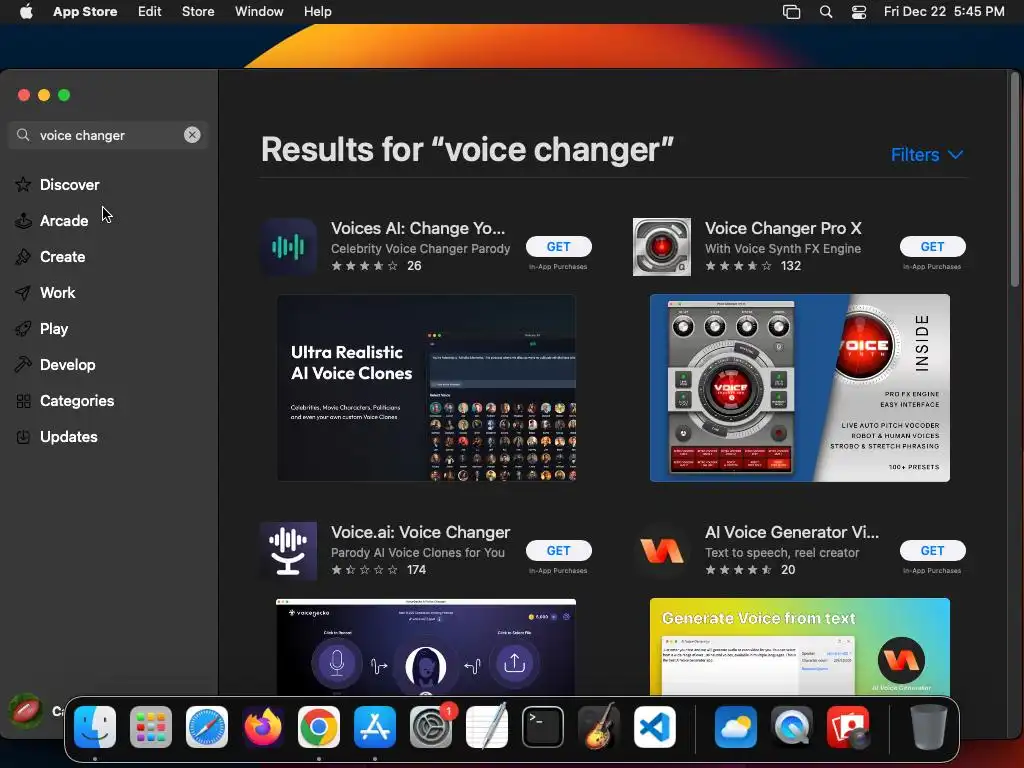View the Voice.ai app preview screenshot
The width and height of the screenshot is (1024, 768).
426,647
